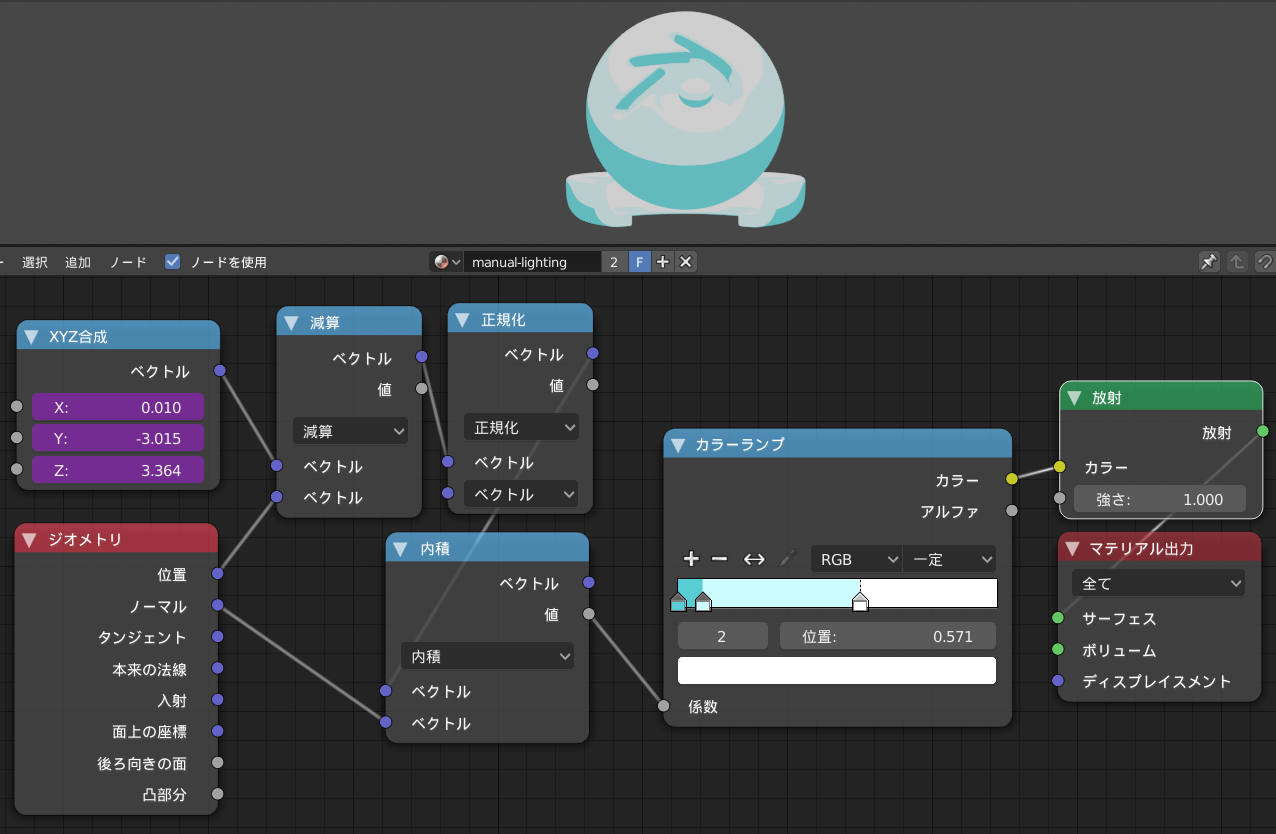Select the white color stop on the ramp
The height and width of the screenshot is (834, 1276).
coord(860,602)
